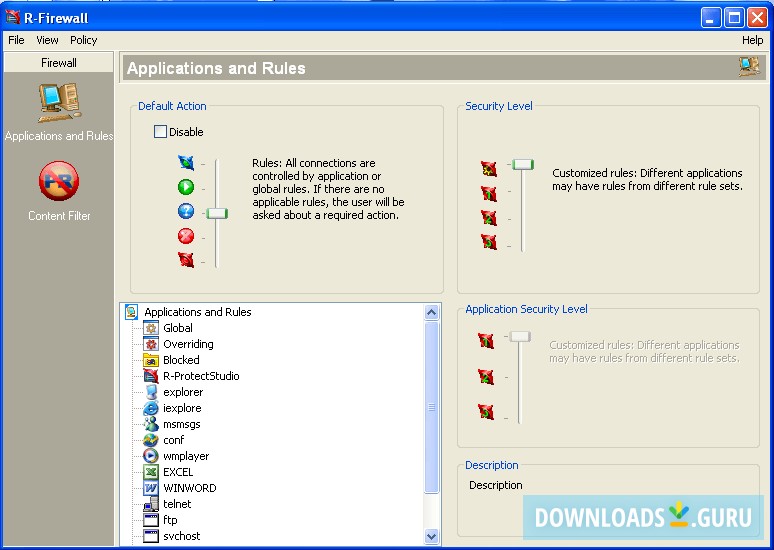774x550 pixels.
Task: Select telnet in the applications tree
Action: tap(177, 504)
